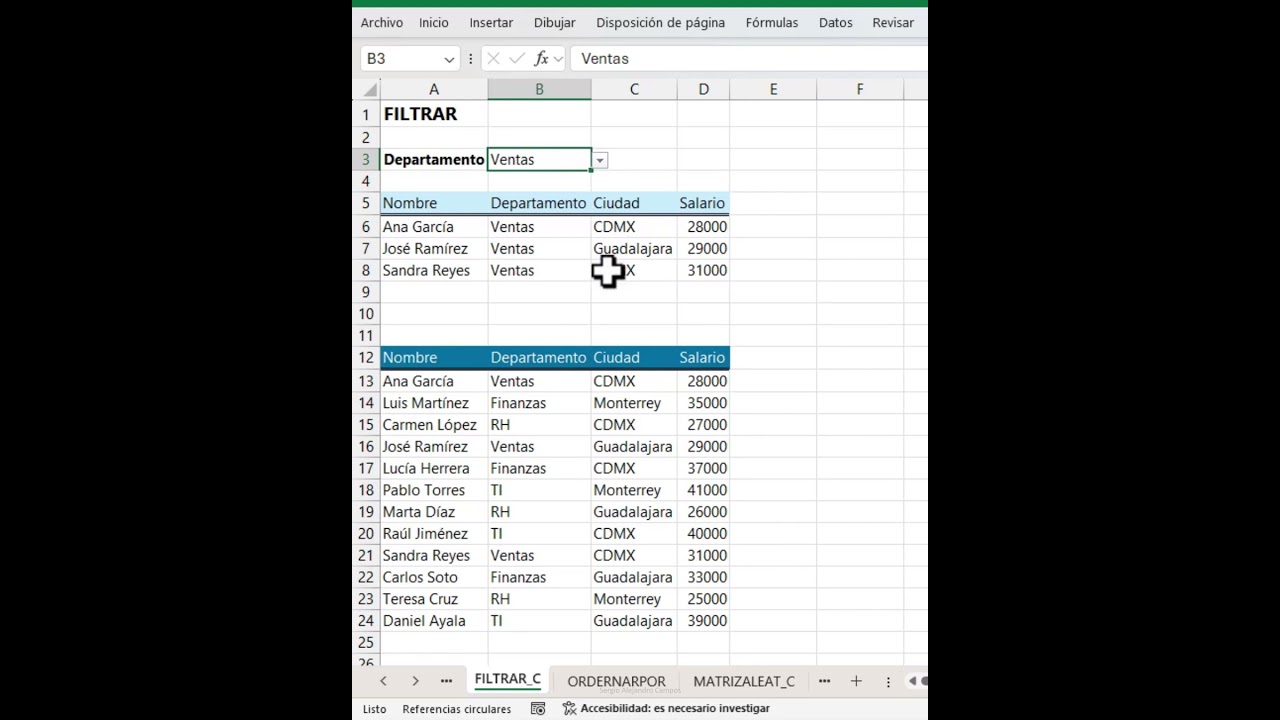Select row 12 header

366,358
